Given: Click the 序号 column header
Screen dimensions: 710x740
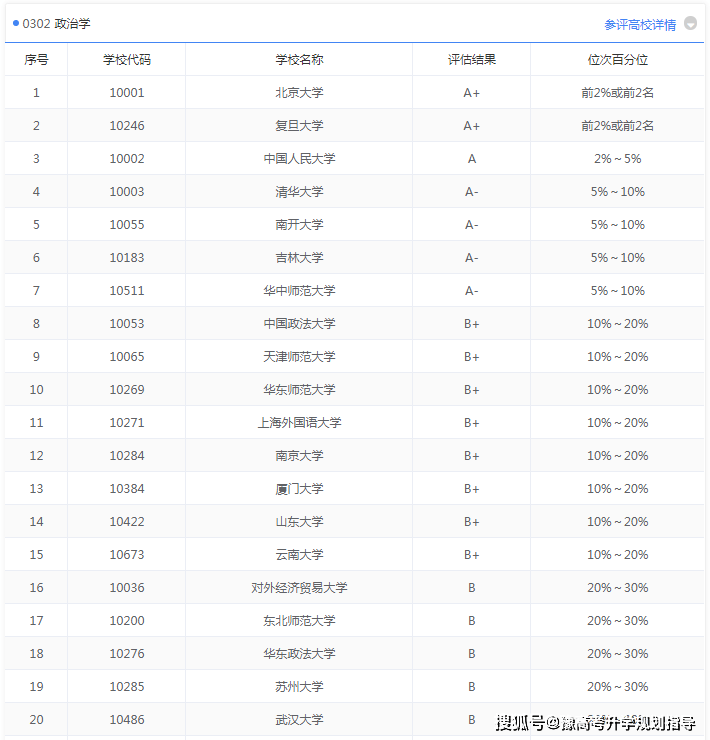Looking at the screenshot, I should [36, 60].
